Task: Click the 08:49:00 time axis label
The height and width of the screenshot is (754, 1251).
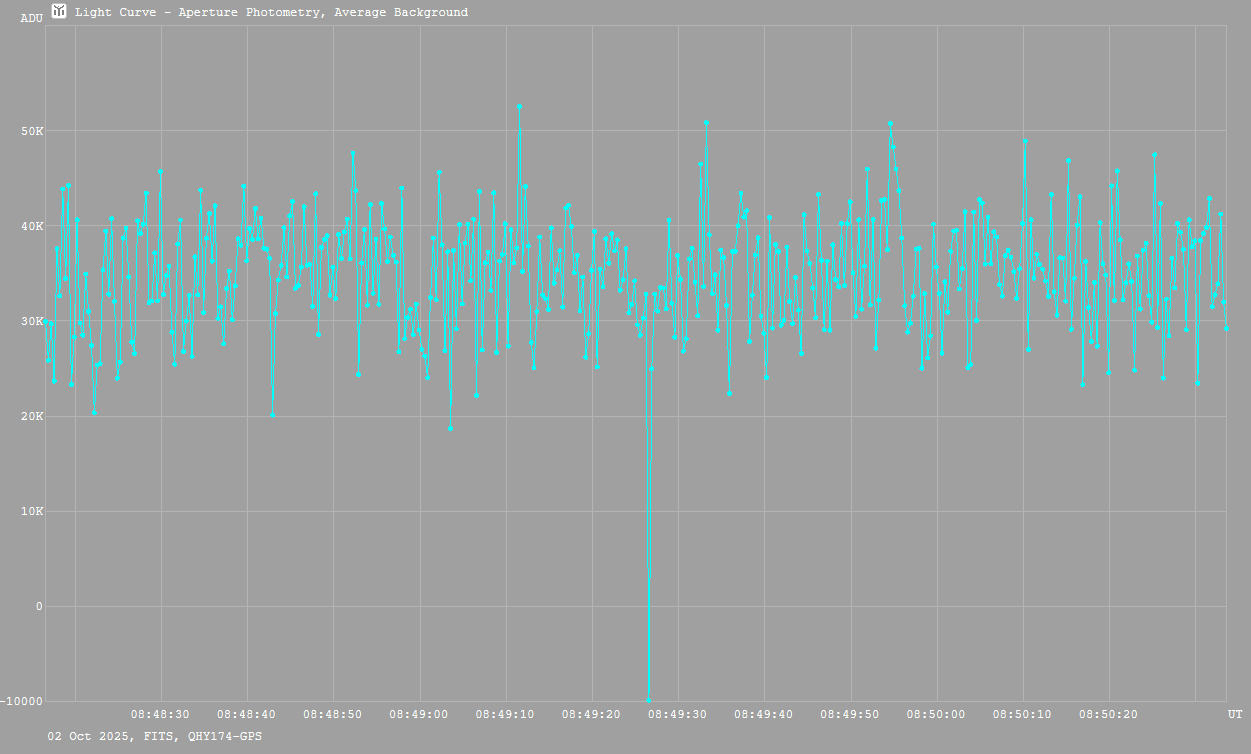Action: pos(419,714)
